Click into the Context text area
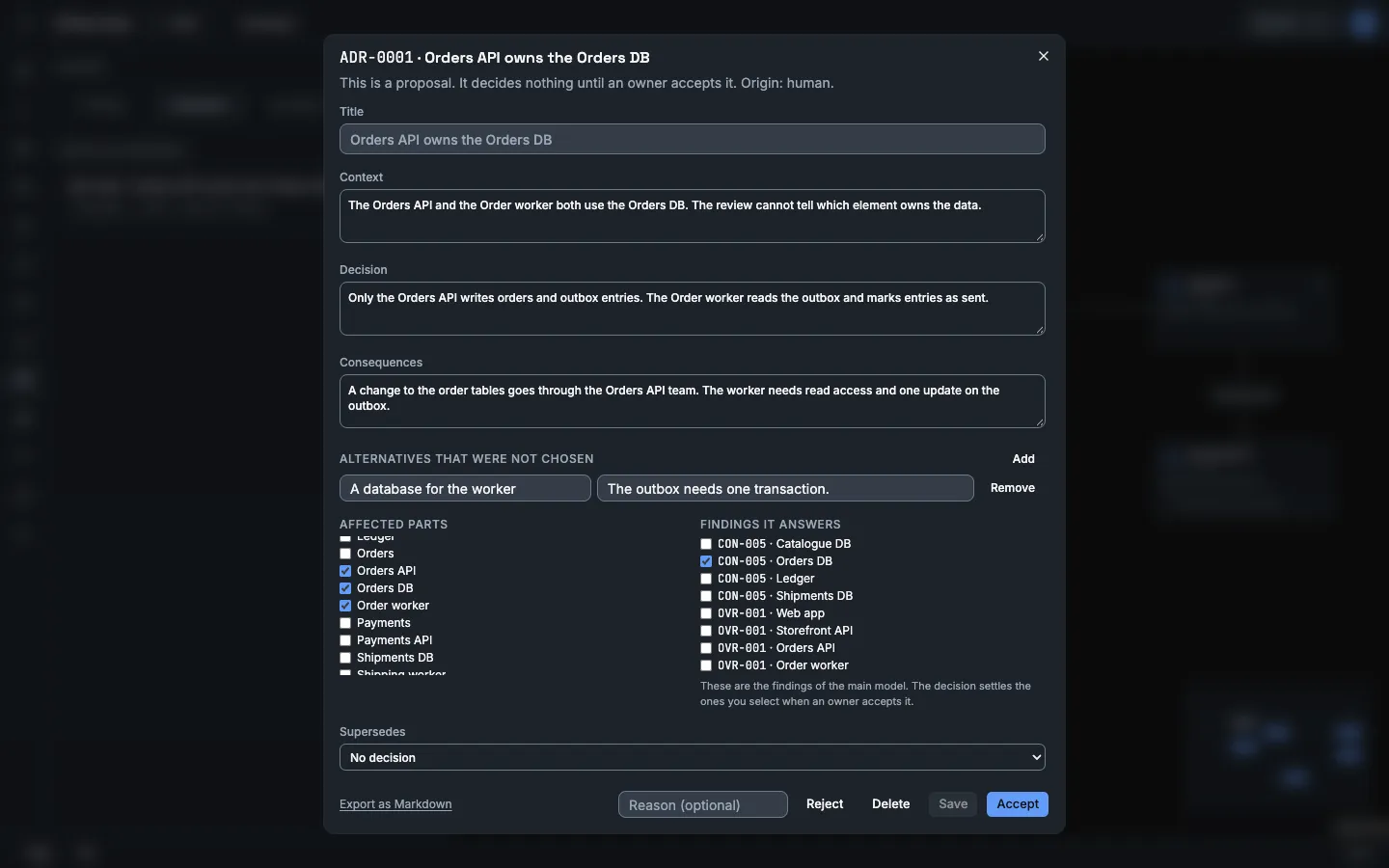The image size is (1389, 868). pyautogui.click(x=693, y=216)
